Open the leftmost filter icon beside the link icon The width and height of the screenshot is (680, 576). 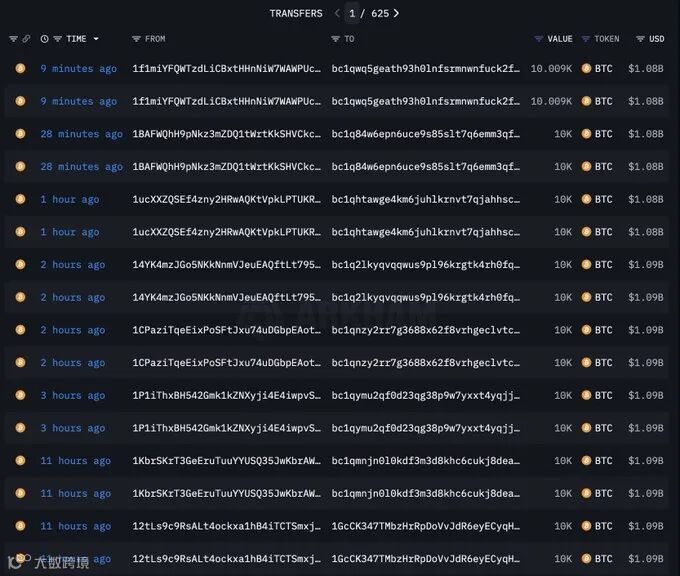13,39
